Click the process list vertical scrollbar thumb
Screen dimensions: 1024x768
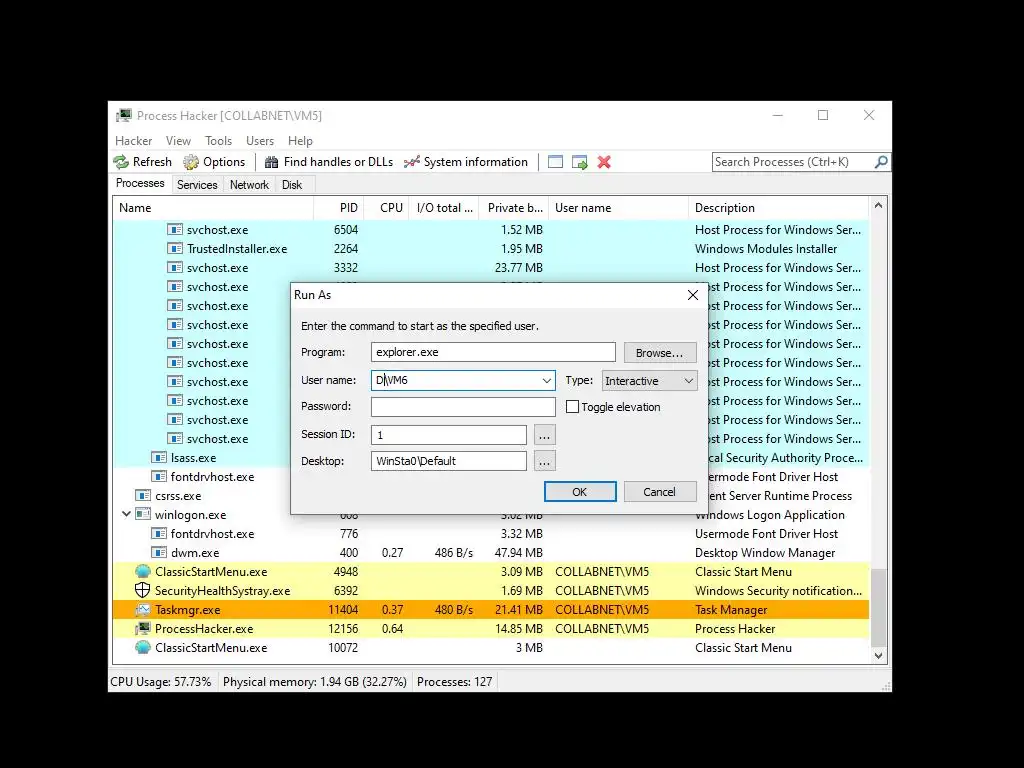pyautogui.click(x=879, y=607)
